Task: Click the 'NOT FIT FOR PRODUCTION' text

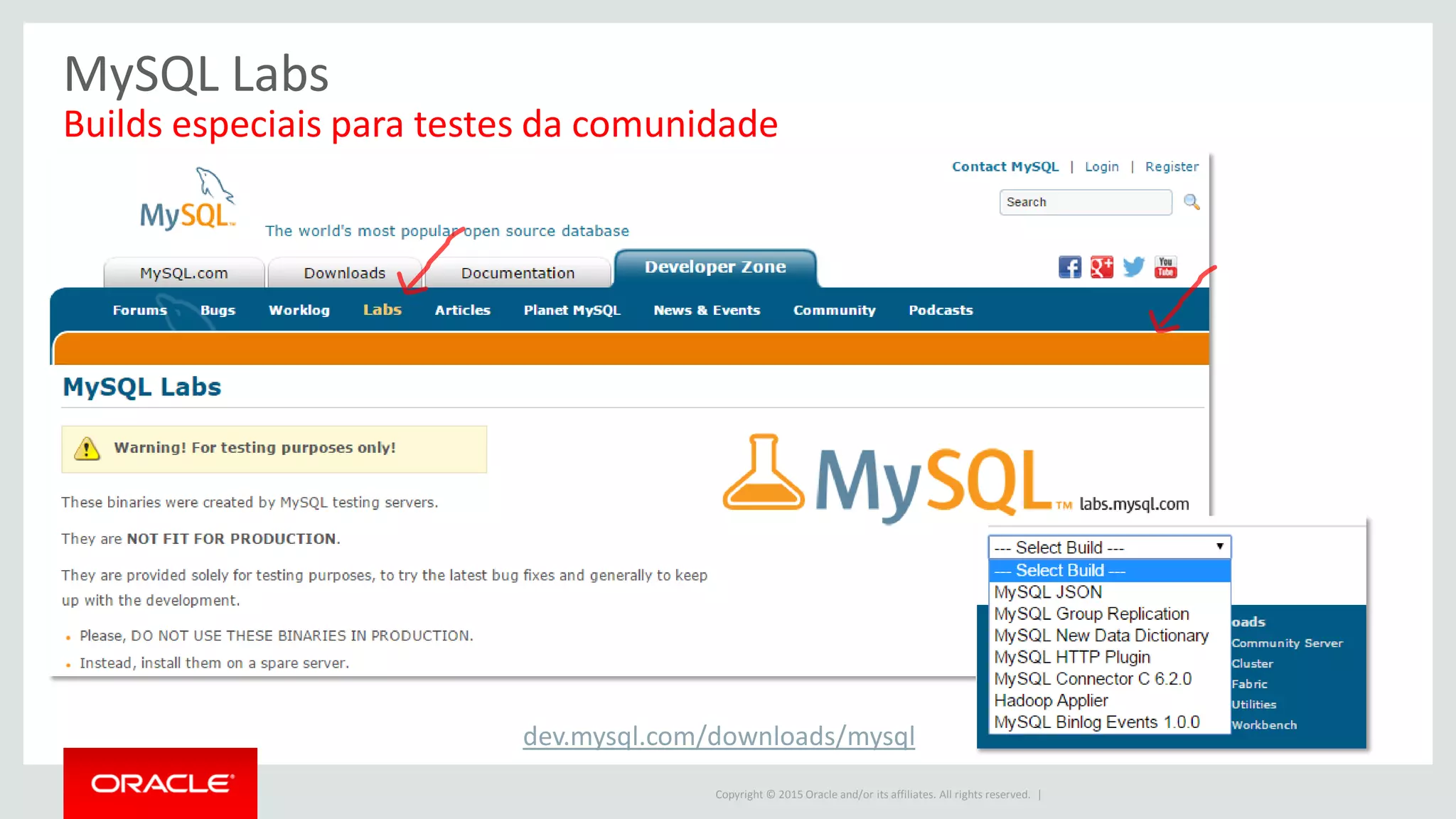Action: click(x=232, y=539)
